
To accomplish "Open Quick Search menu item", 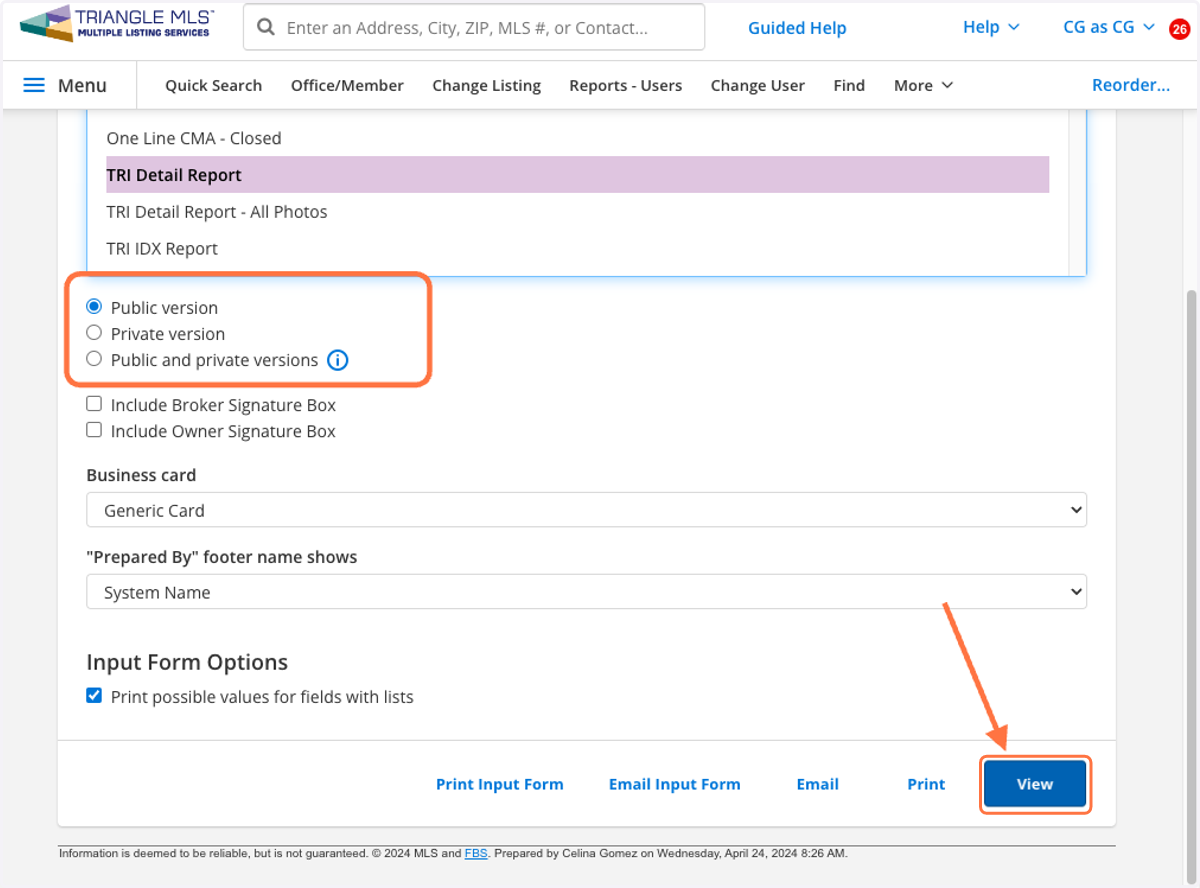I will (x=213, y=85).
